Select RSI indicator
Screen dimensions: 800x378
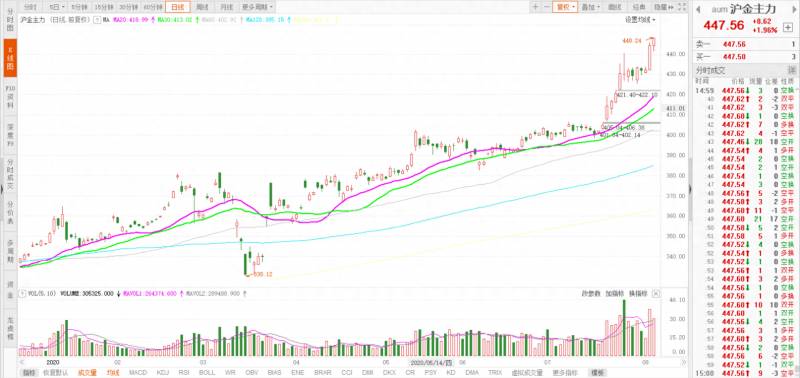coord(184,373)
